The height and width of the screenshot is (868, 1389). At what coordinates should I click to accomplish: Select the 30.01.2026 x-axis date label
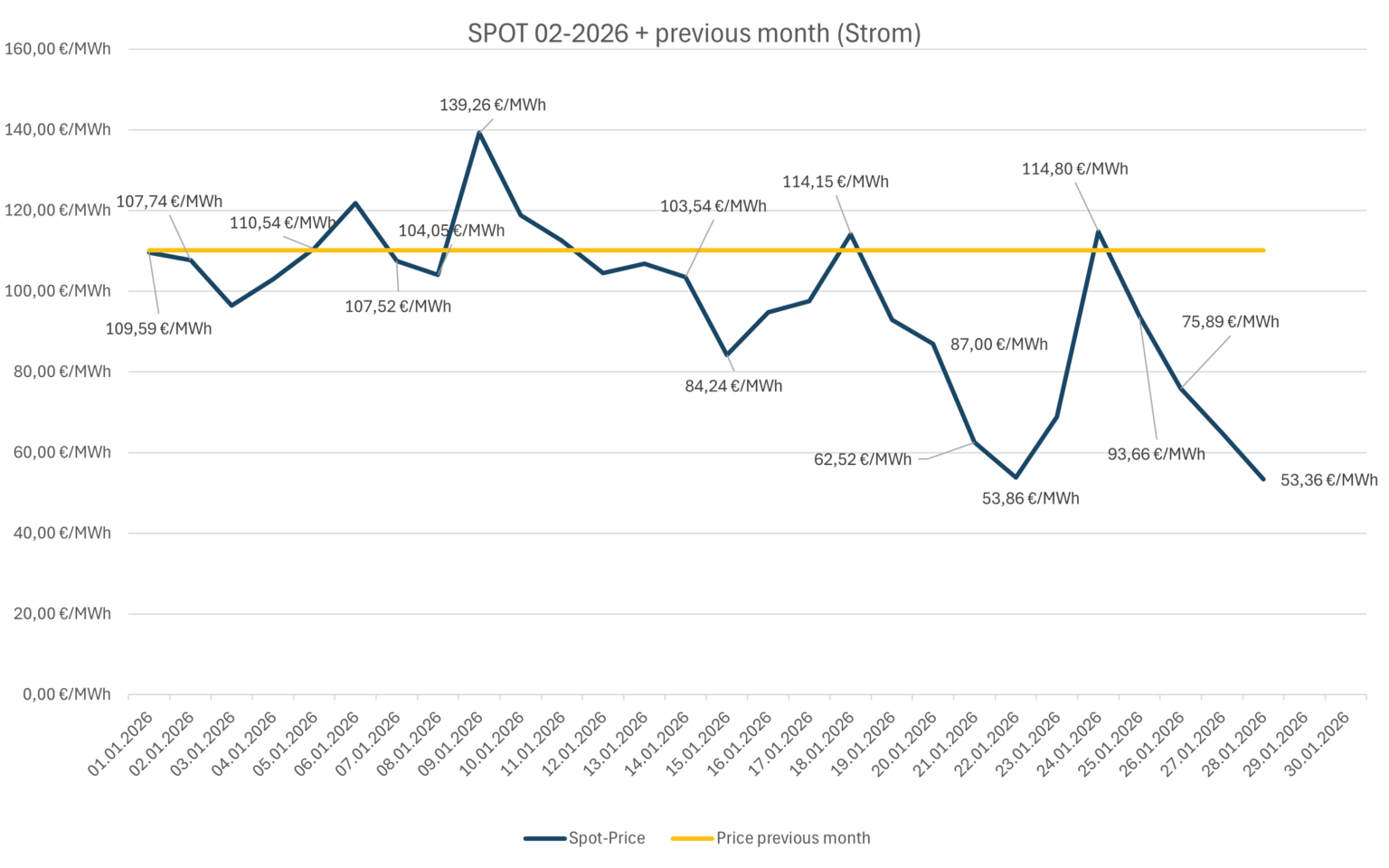[x=1317, y=744]
